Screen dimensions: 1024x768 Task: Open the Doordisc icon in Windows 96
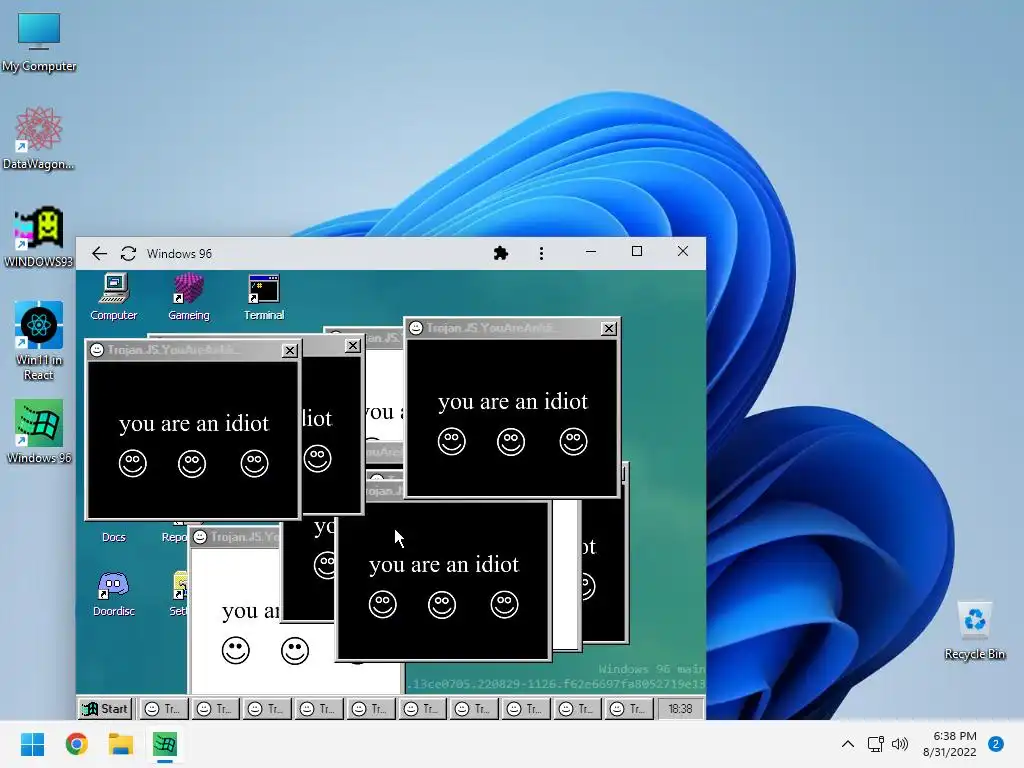point(114,594)
